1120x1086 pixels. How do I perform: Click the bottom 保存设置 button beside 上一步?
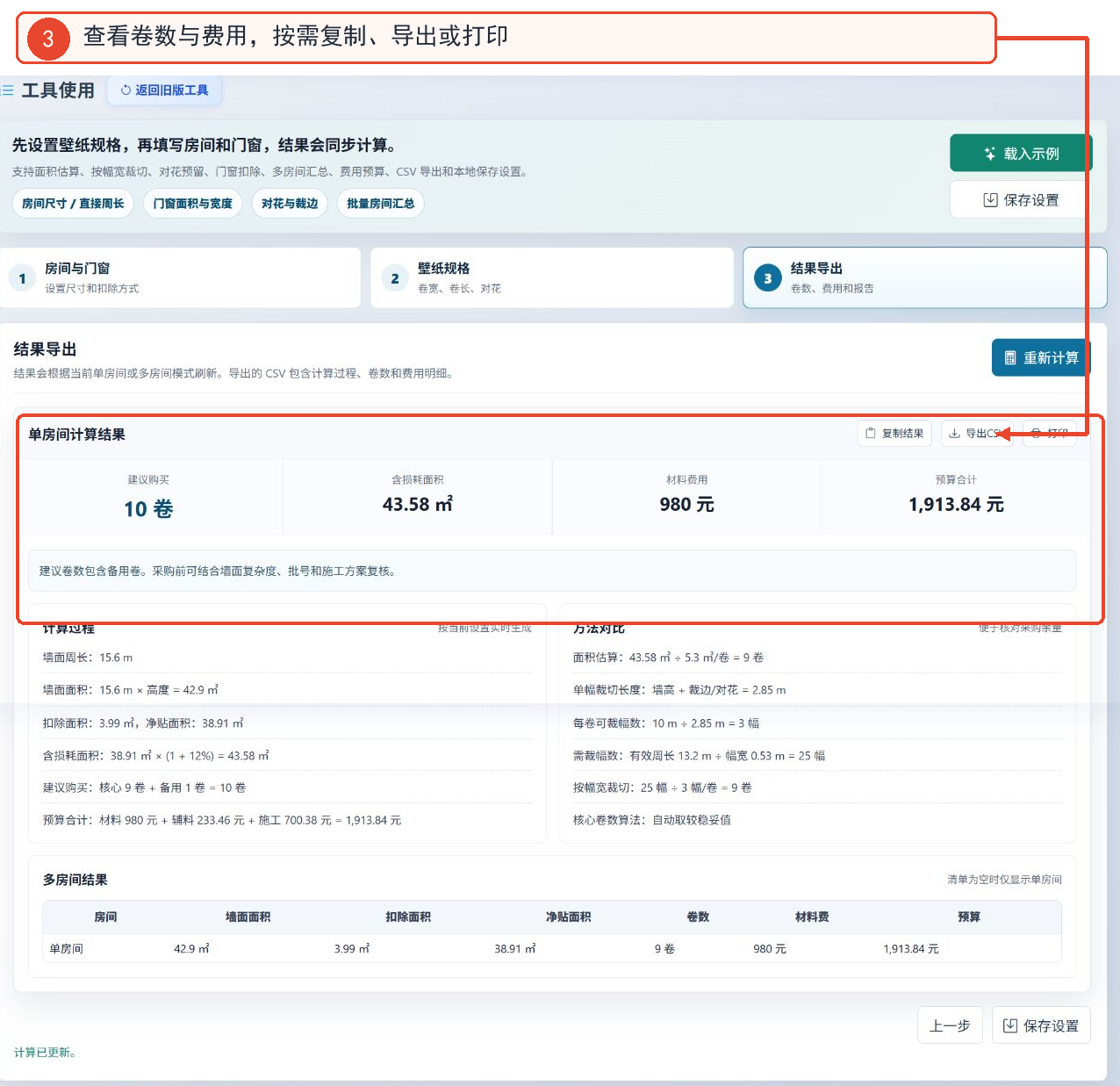(x=1041, y=1025)
